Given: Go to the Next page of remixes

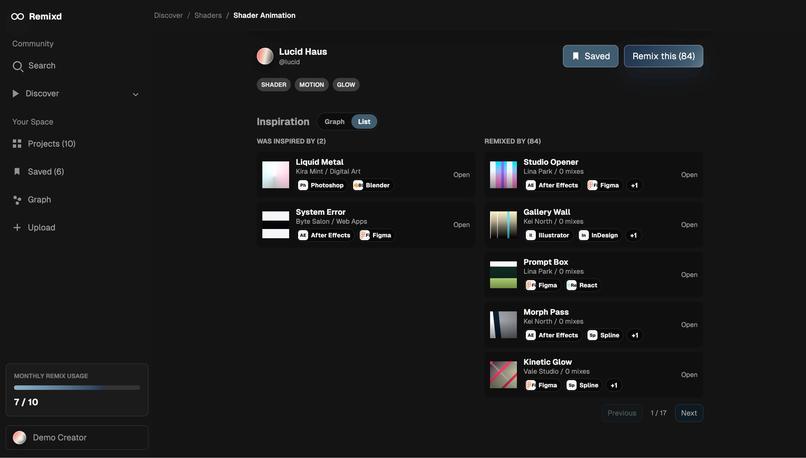Looking at the screenshot, I should (x=689, y=413).
